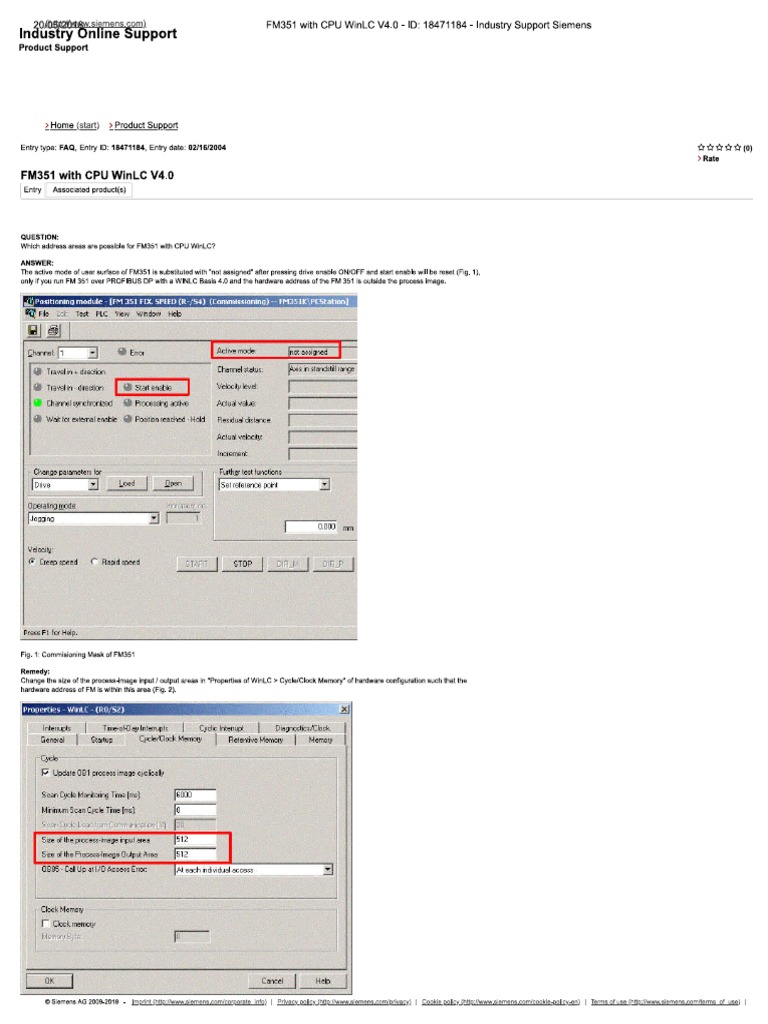Click the Processing active indicator light
Image resolution: width=768 pixels, height=1024 pixels.
pos(128,403)
